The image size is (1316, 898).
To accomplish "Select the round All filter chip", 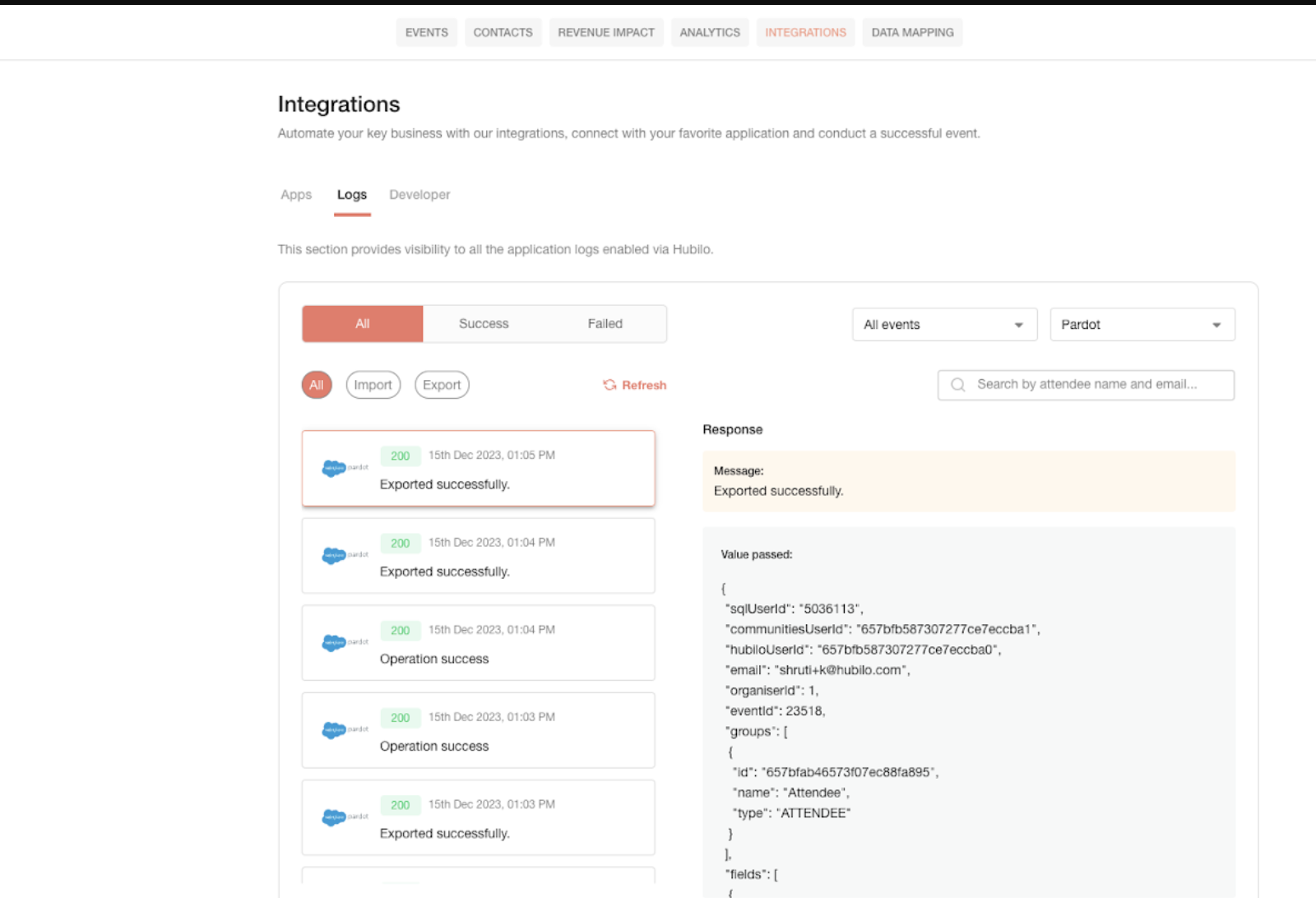I will (x=317, y=385).
